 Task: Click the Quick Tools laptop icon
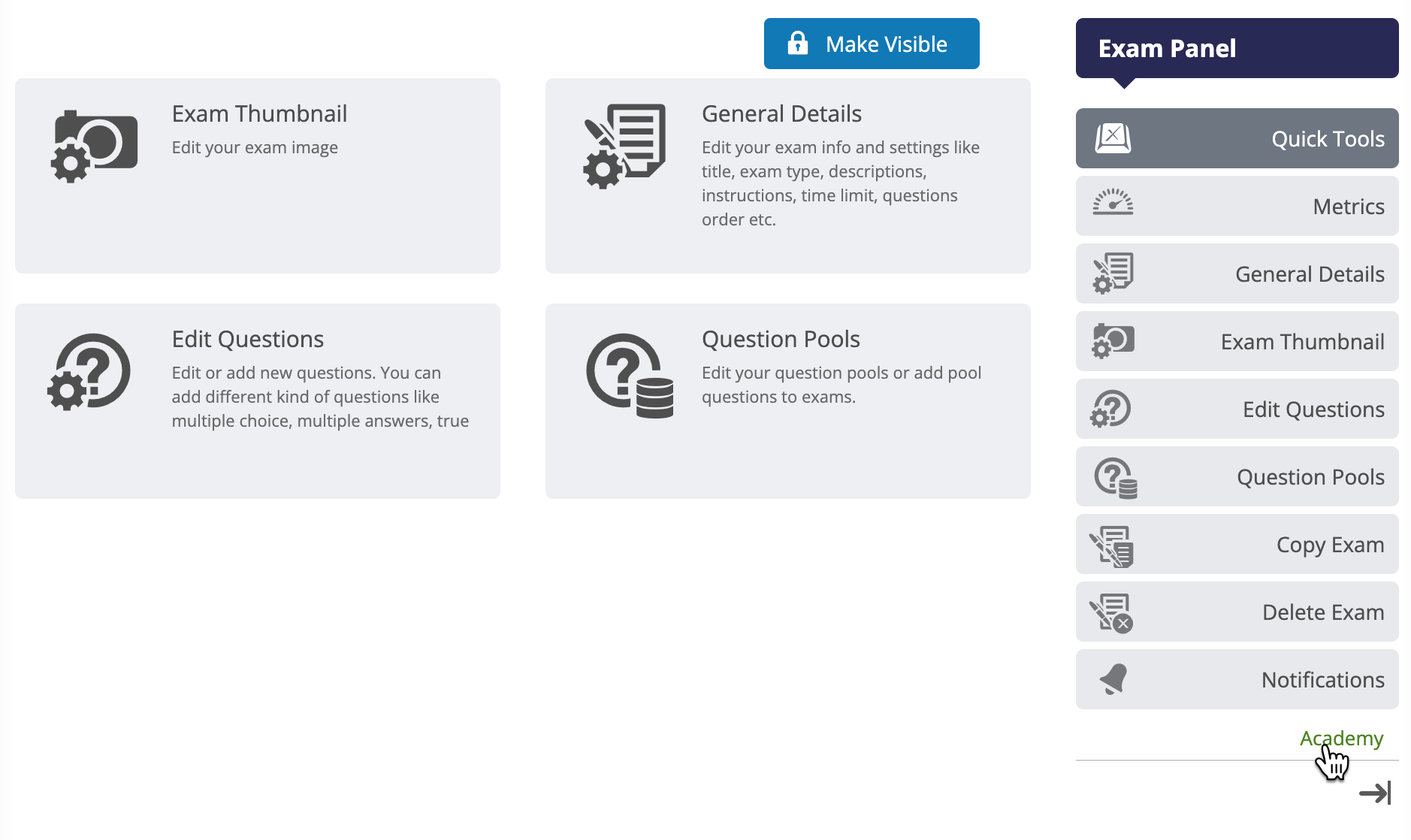pos(1113,138)
